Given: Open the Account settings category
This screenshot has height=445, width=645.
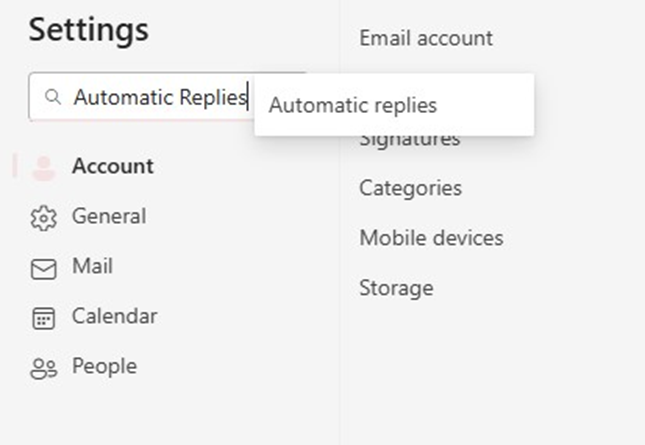Looking at the screenshot, I should pos(113,166).
